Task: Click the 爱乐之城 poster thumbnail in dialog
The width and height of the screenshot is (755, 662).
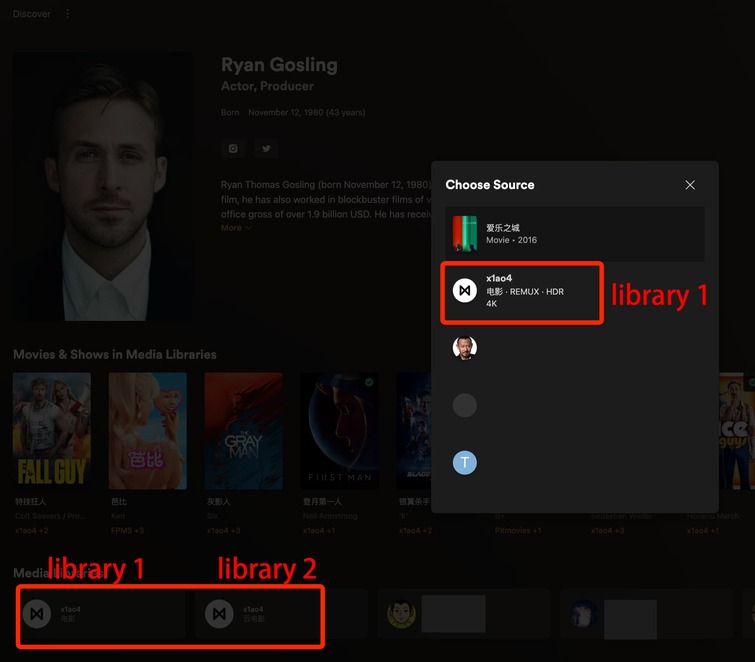Action: coord(465,234)
